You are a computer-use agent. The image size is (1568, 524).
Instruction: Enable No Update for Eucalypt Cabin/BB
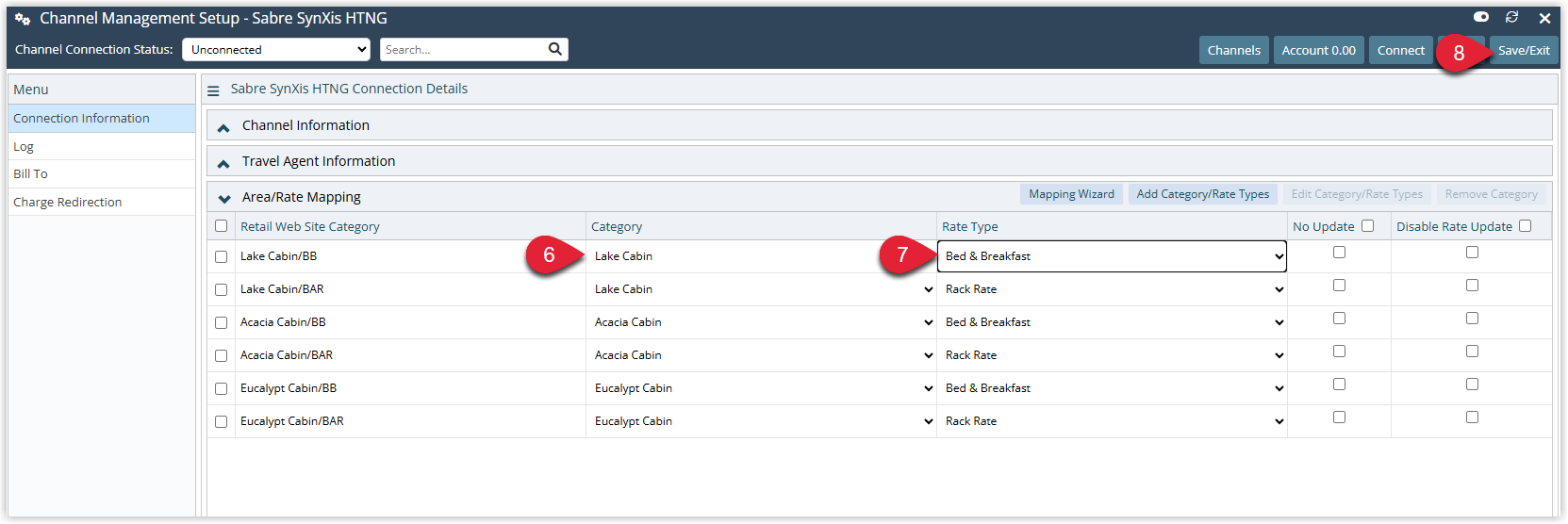[1339, 385]
